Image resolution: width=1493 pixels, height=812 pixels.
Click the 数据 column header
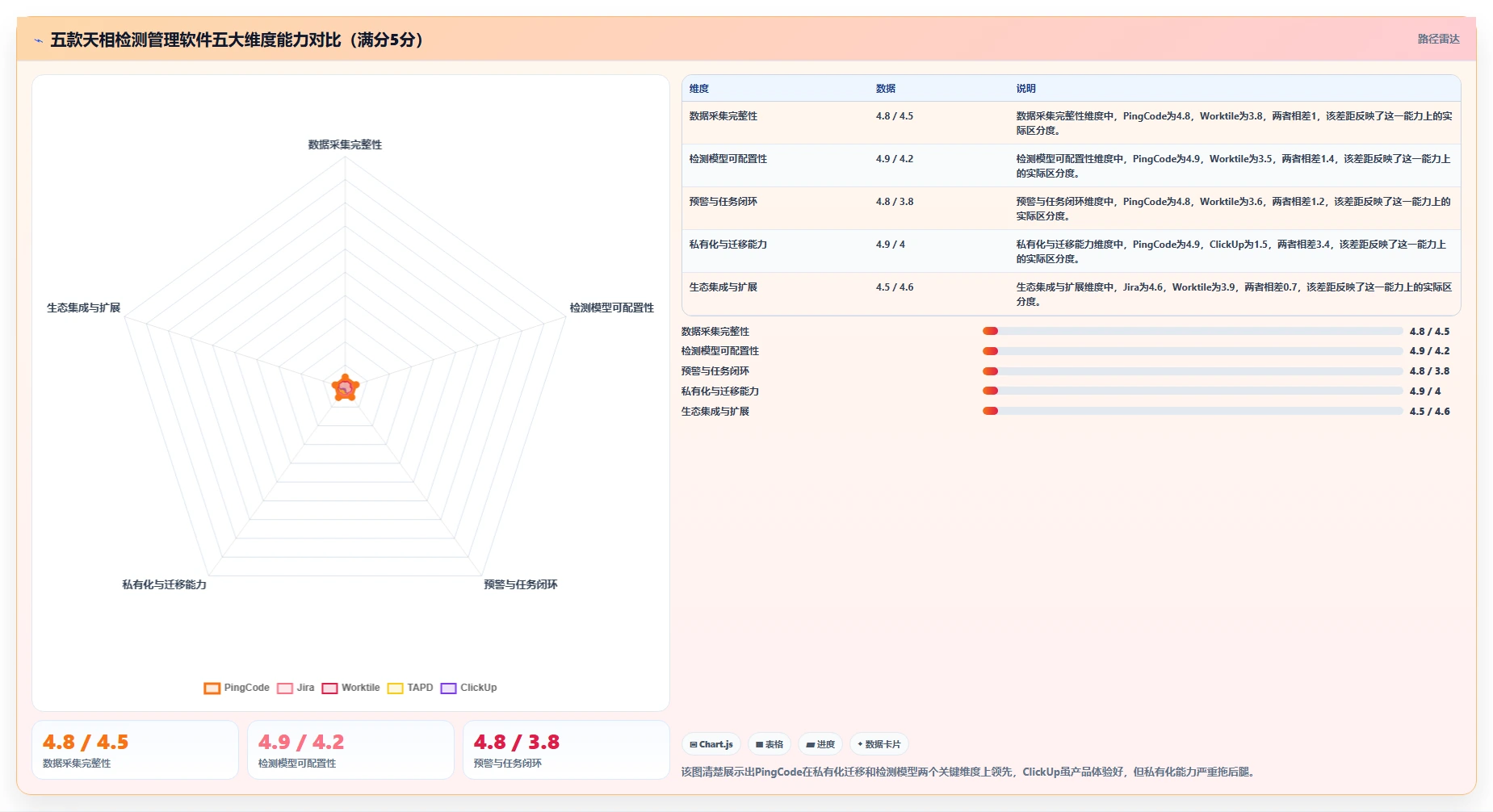pyautogui.click(x=886, y=89)
